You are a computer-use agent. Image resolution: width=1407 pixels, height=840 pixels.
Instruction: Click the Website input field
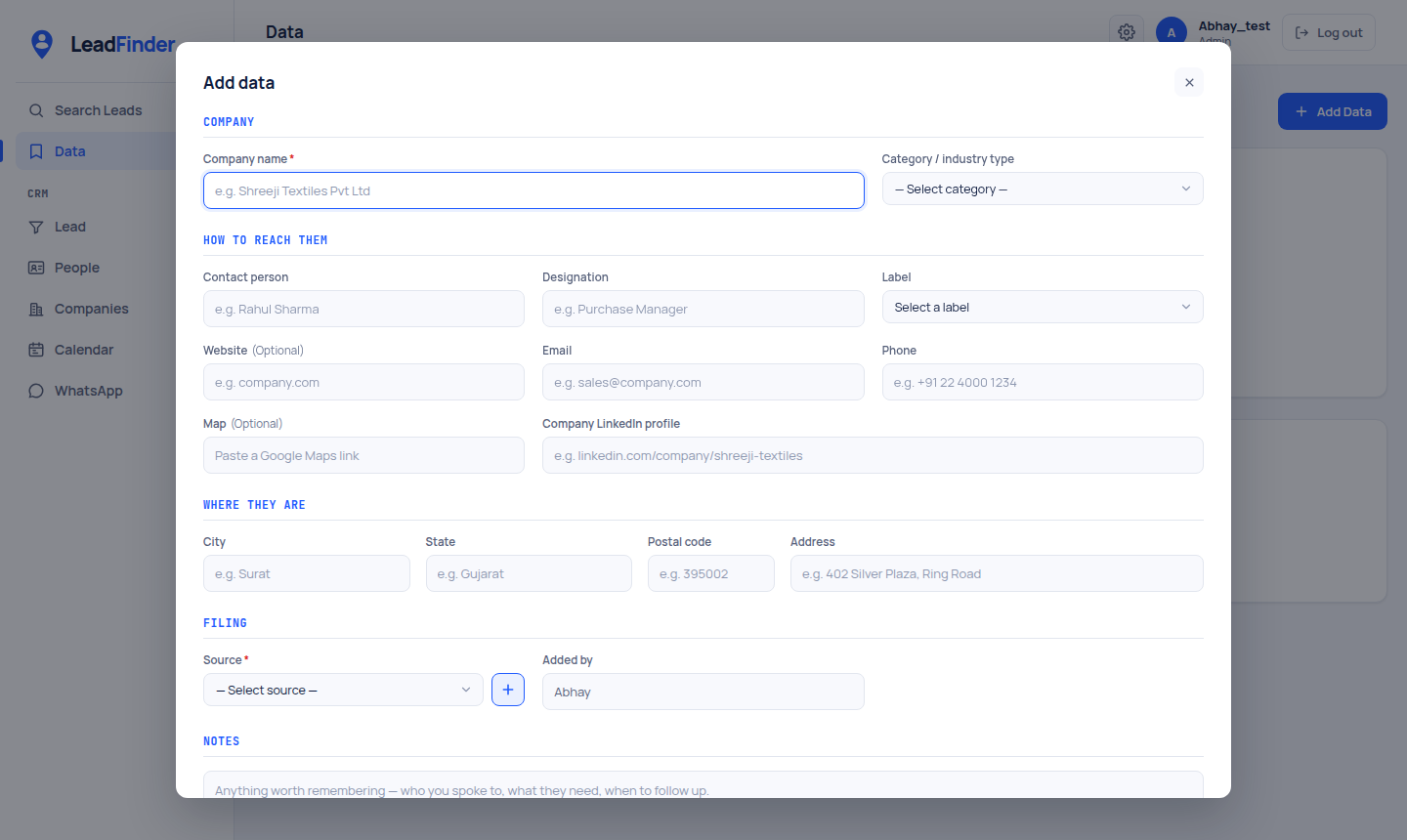(363, 382)
